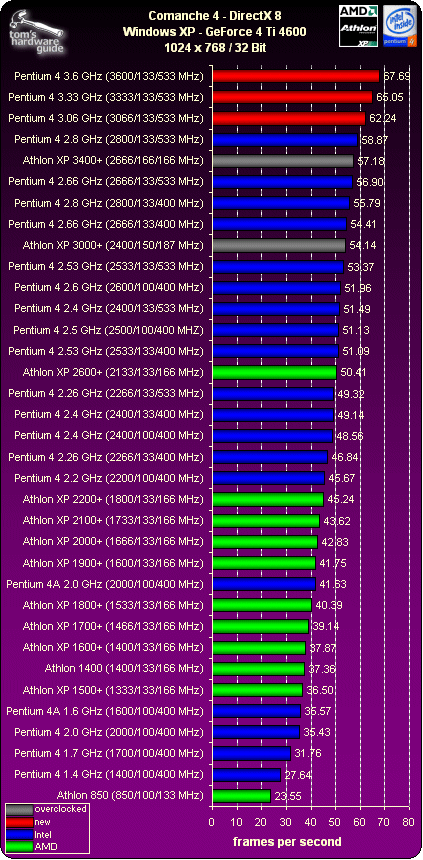Click the value 57.18
Image resolution: width=423 pixels, height=860 pixels.
click(371, 161)
